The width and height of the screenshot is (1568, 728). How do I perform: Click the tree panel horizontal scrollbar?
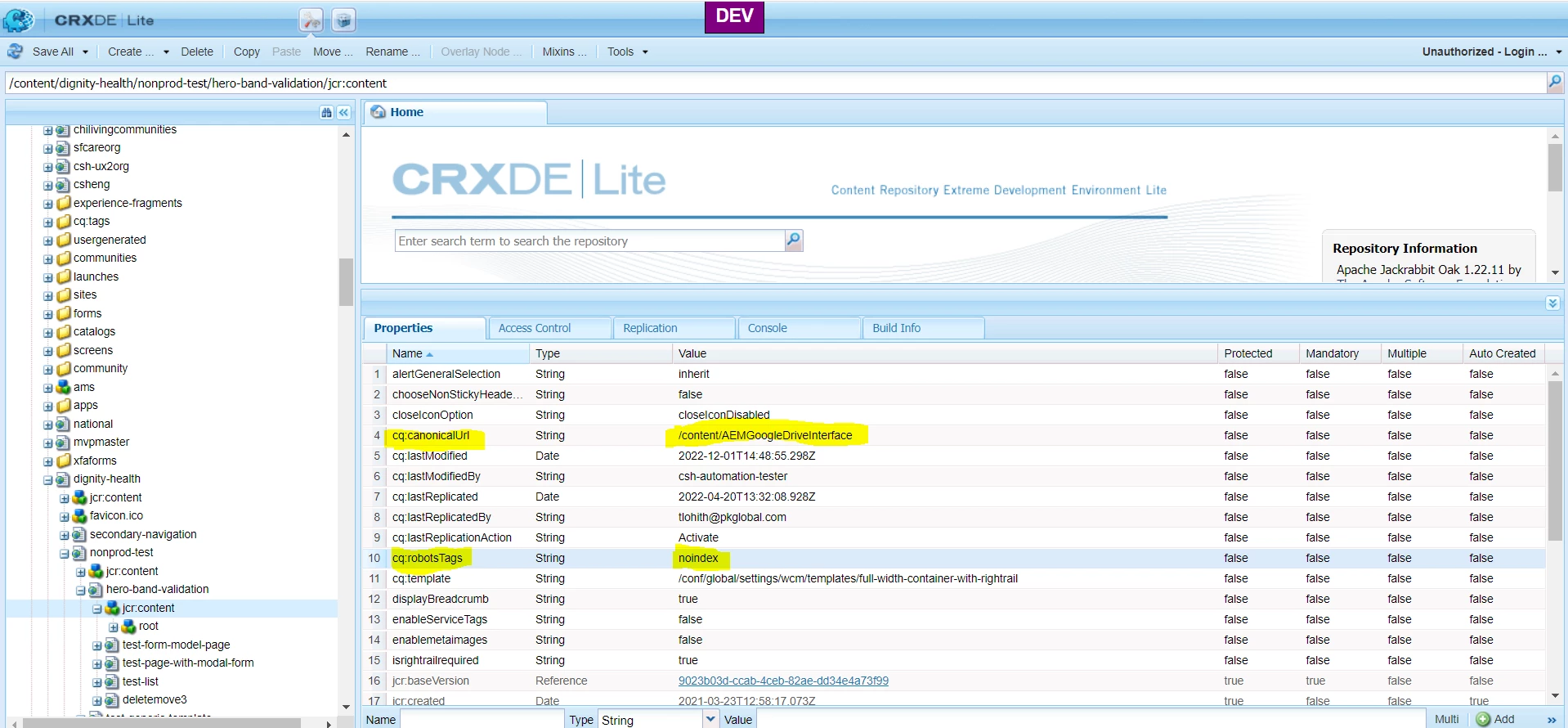point(161,723)
